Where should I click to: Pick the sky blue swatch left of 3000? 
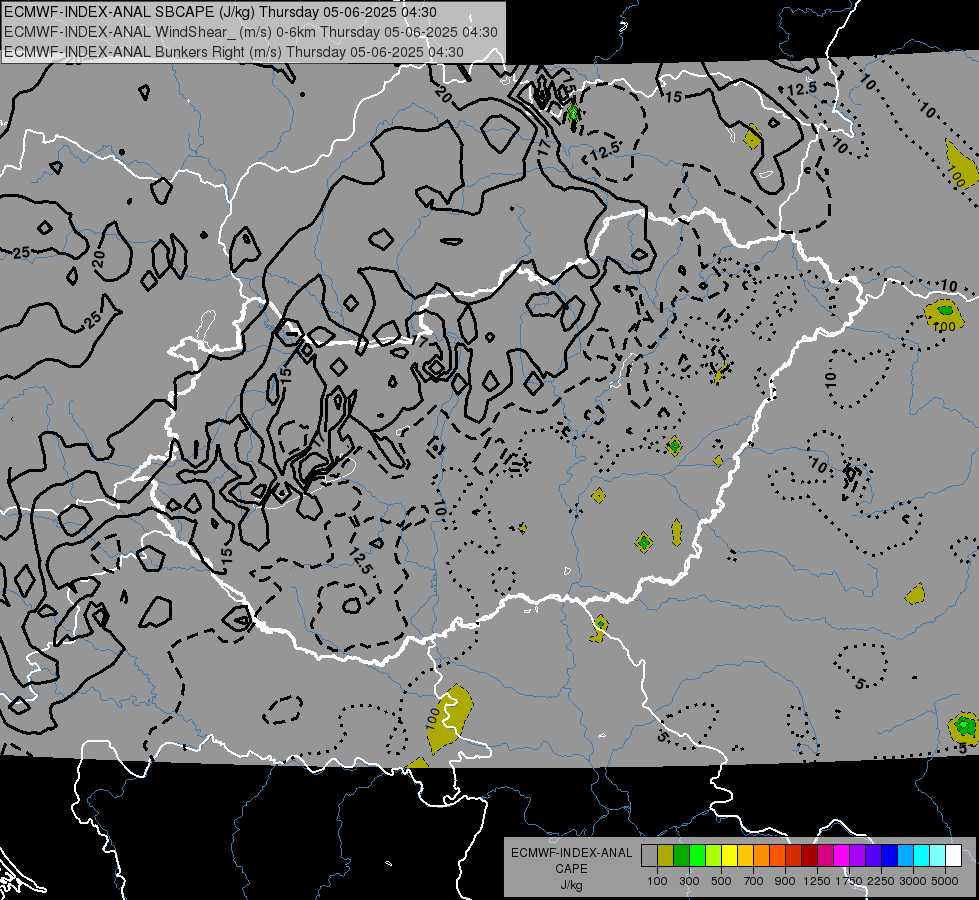pos(905,856)
